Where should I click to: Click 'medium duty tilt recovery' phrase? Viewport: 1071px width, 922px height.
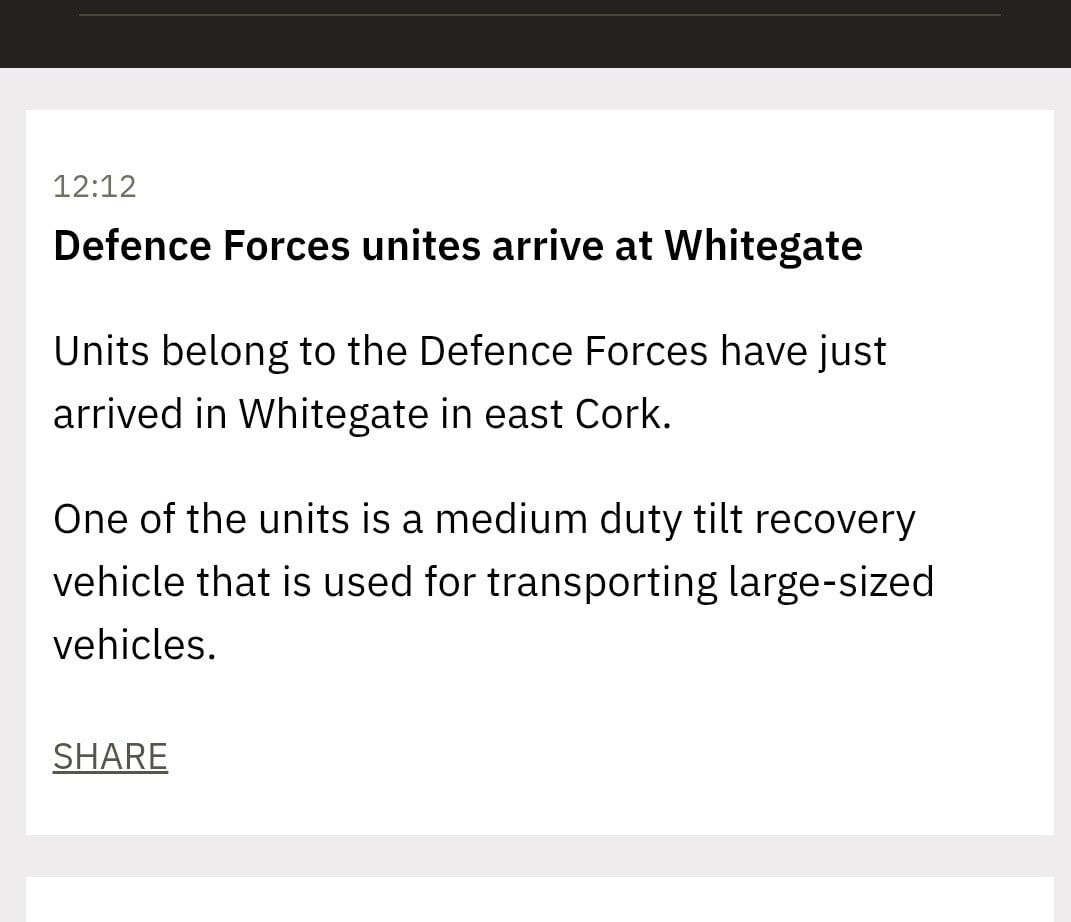coord(675,520)
